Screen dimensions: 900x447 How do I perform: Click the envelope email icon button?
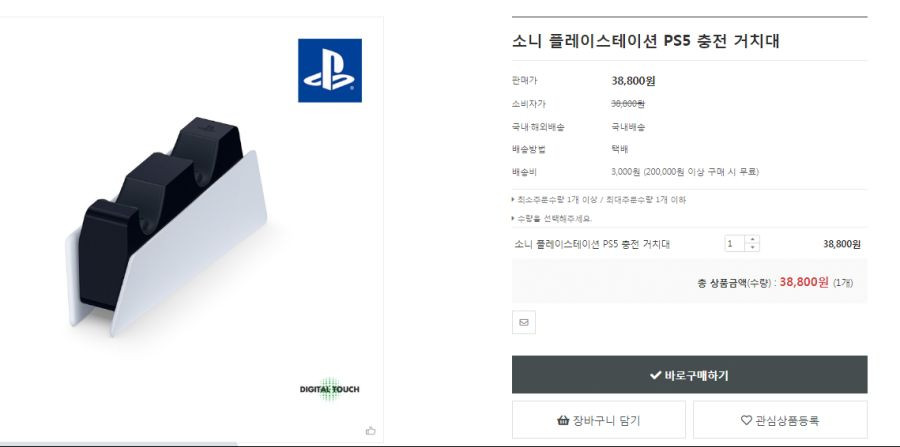click(523, 322)
